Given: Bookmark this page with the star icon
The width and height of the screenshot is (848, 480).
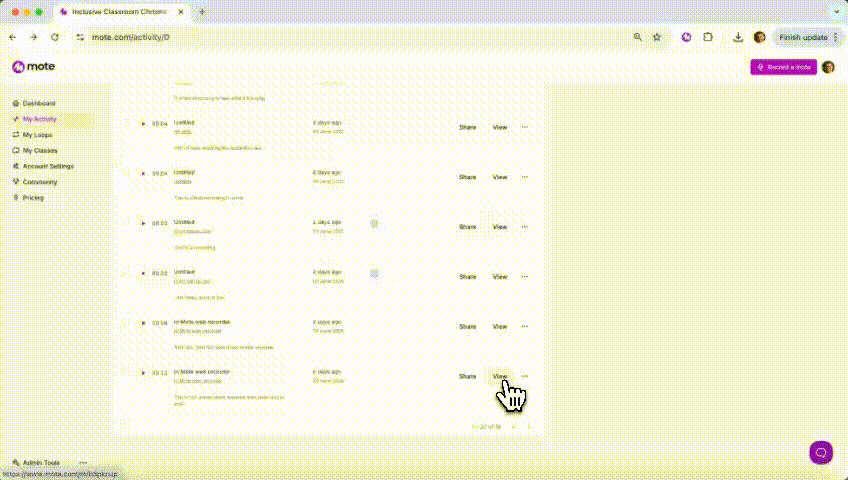Looking at the screenshot, I should (657, 37).
